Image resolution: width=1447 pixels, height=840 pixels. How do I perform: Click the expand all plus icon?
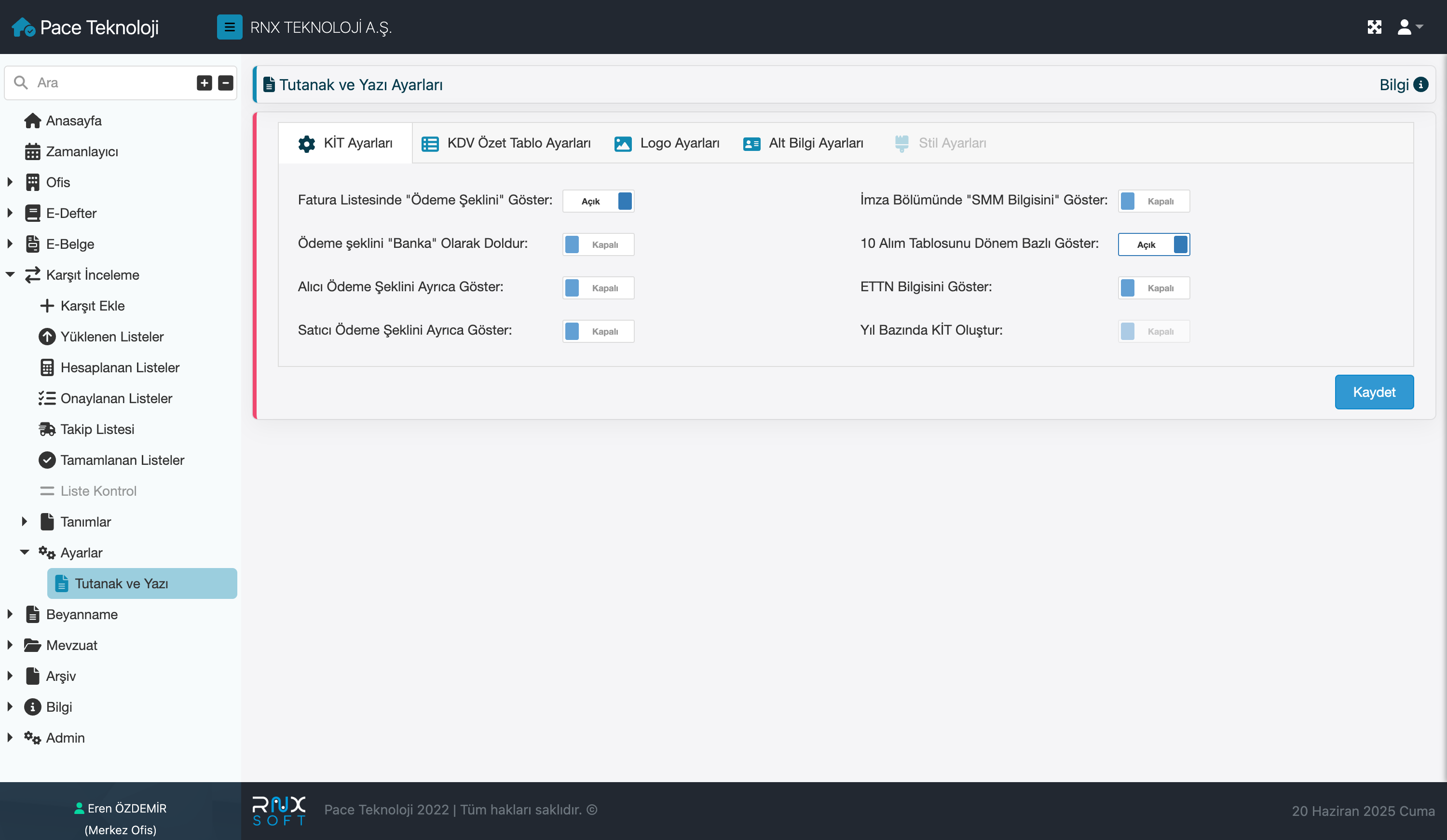tap(204, 82)
